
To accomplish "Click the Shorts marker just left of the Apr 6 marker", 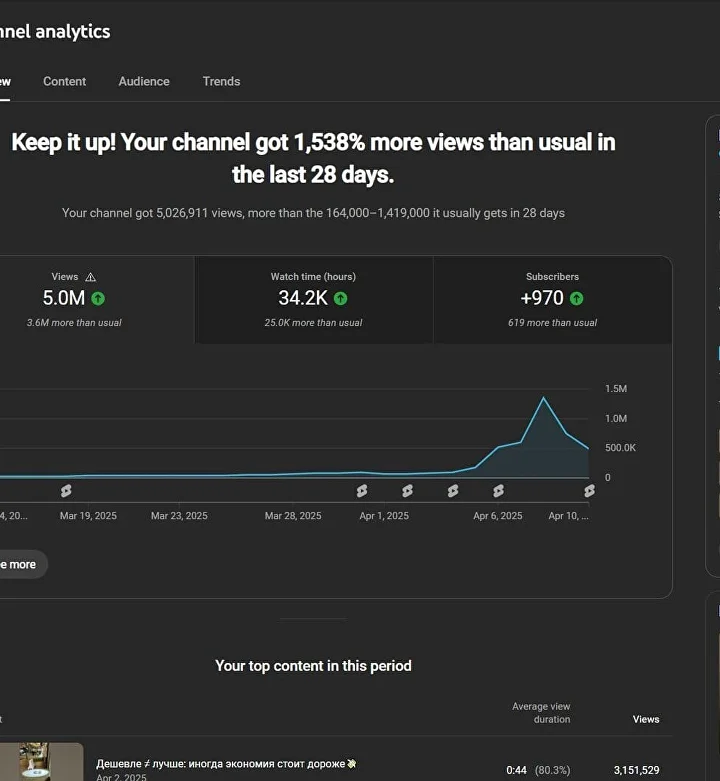I will [x=453, y=491].
